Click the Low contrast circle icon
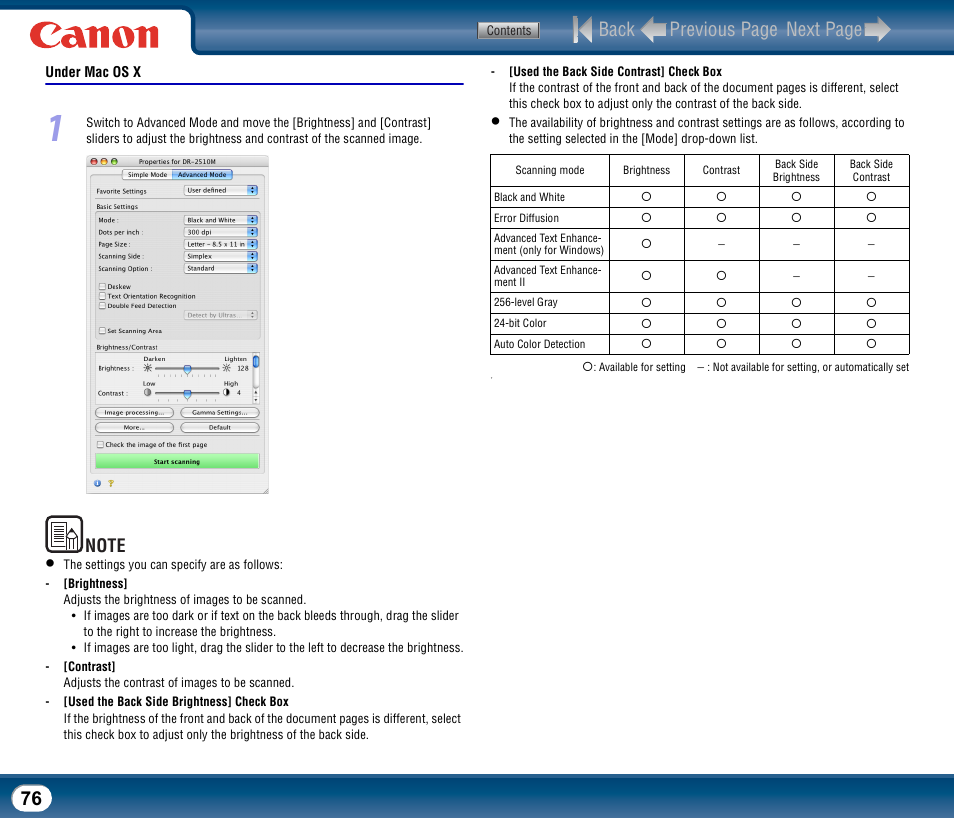Screen dimensions: 954x818 (x=148, y=393)
